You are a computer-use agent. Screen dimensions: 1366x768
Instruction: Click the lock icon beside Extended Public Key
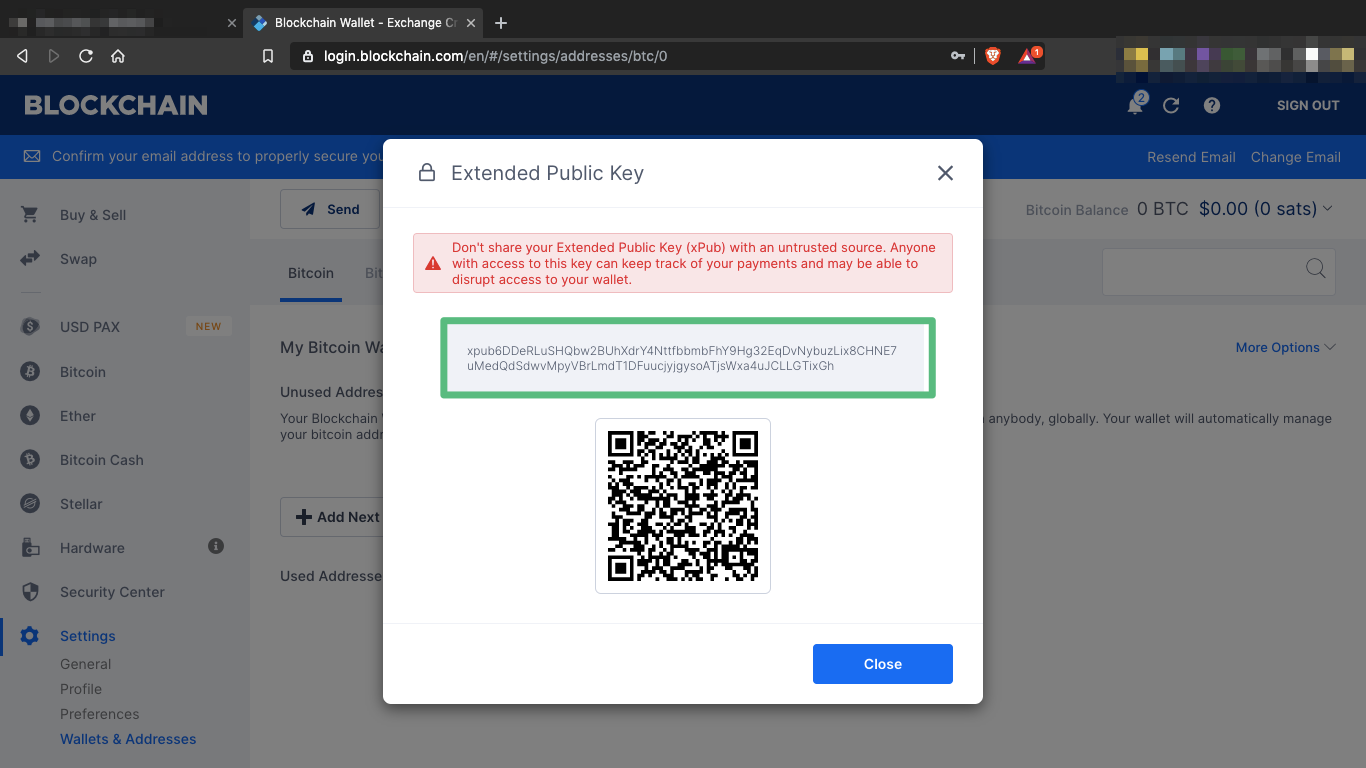pos(427,173)
